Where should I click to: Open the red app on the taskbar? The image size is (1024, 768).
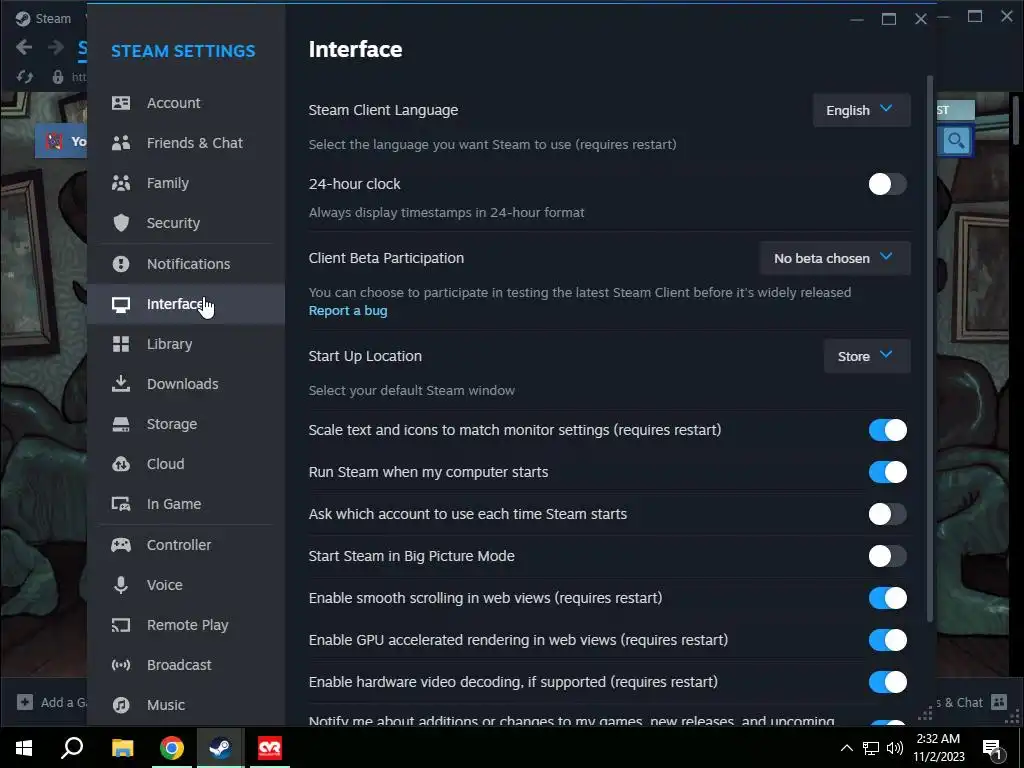point(270,748)
